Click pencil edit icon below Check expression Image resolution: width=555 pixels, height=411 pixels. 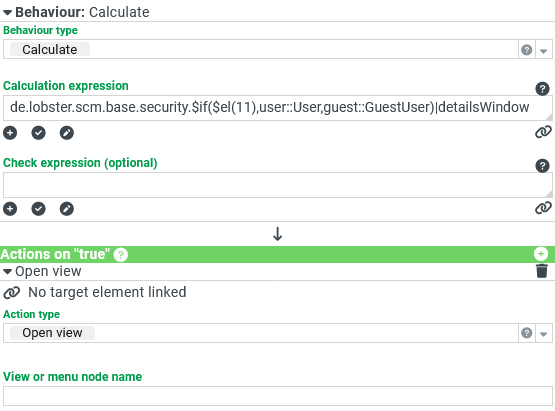coord(67,209)
